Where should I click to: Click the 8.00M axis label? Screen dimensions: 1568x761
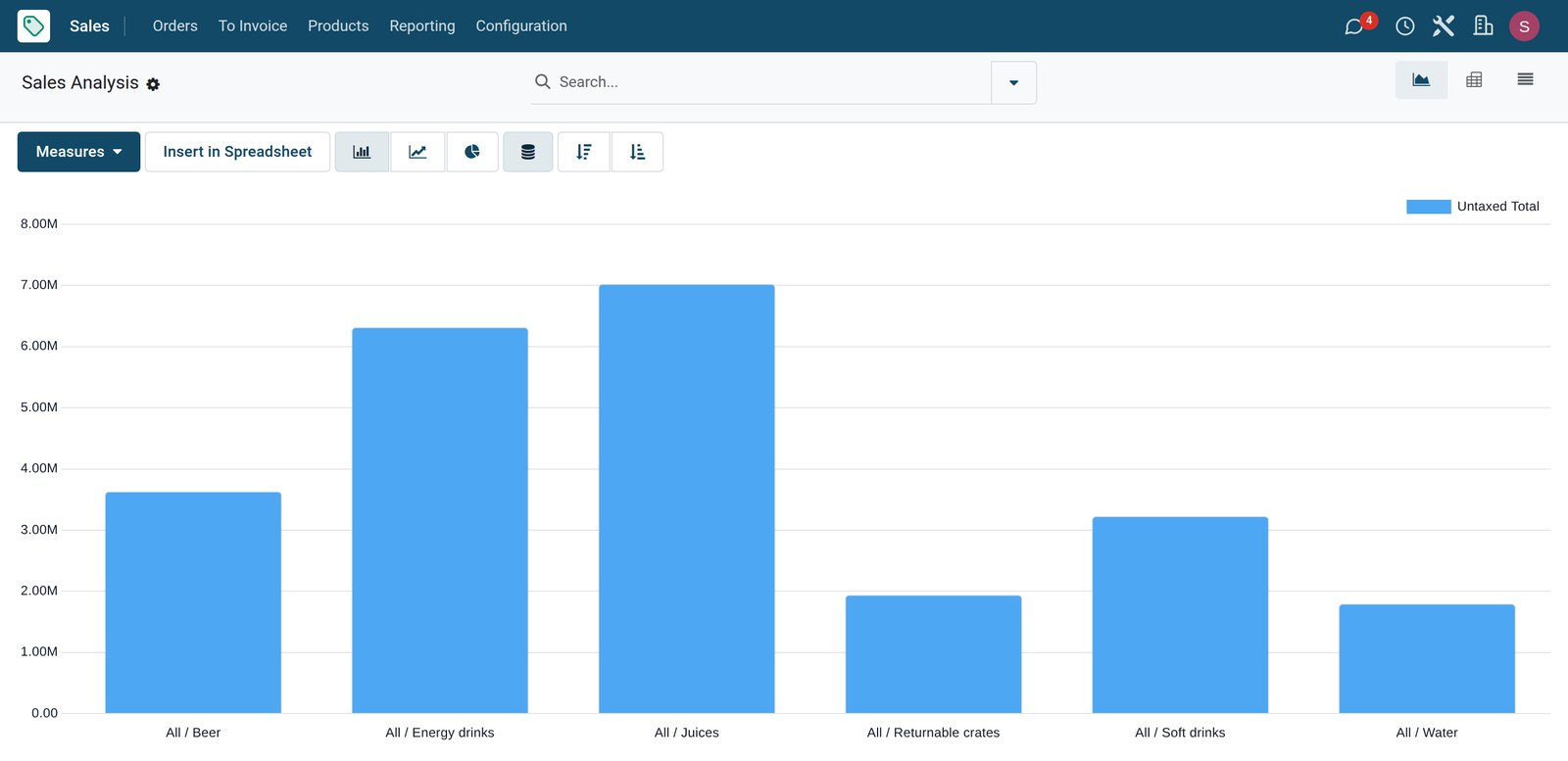[x=39, y=223]
